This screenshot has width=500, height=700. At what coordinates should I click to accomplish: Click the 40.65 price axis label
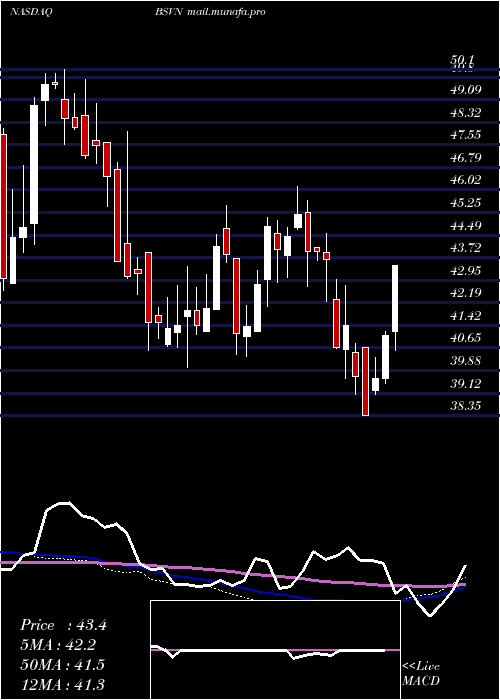(x=466, y=338)
